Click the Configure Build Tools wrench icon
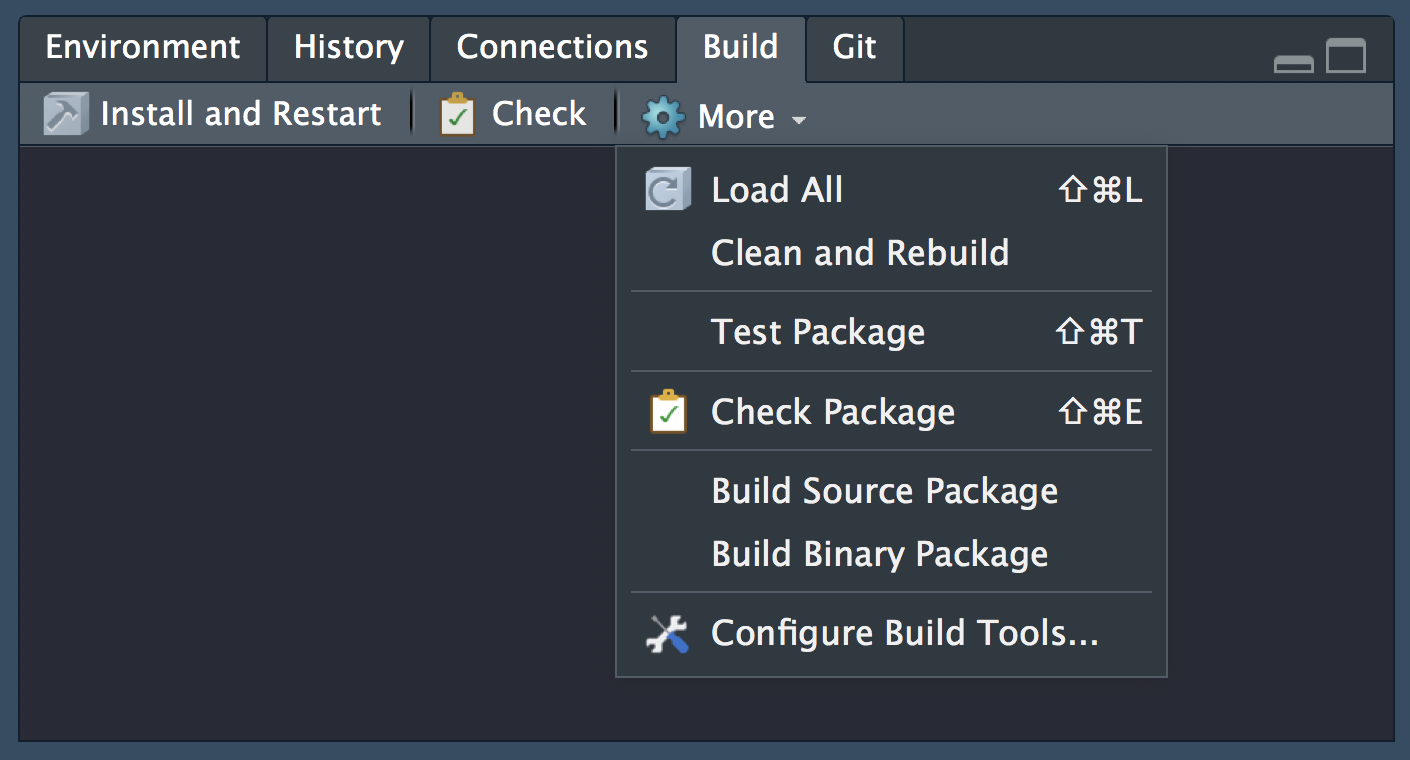 [667, 633]
